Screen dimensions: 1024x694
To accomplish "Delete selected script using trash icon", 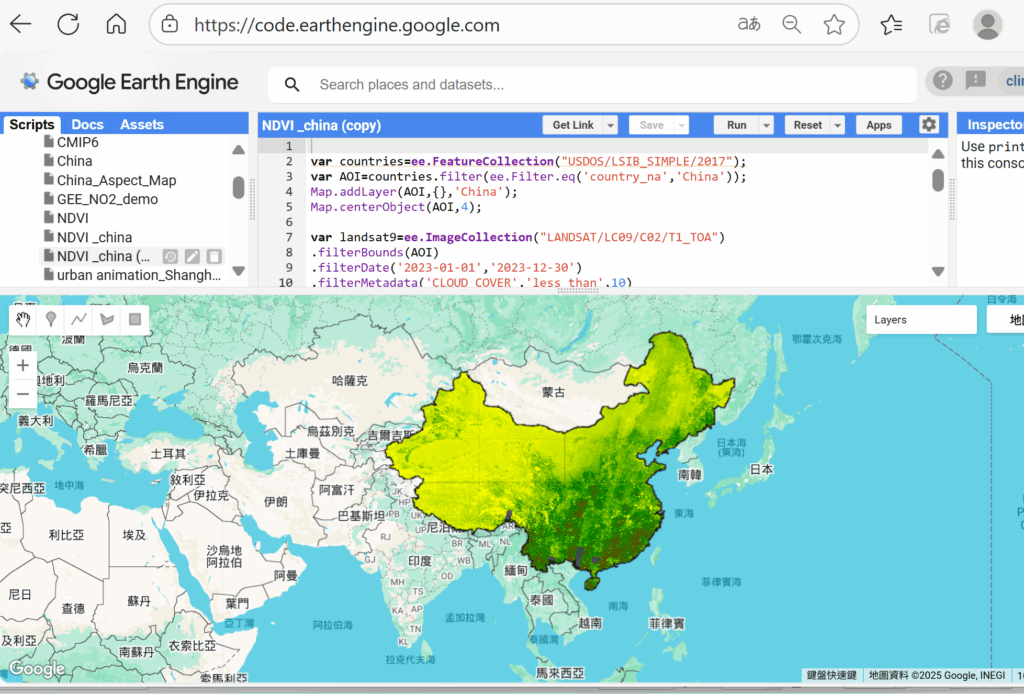I will pyautogui.click(x=213, y=257).
